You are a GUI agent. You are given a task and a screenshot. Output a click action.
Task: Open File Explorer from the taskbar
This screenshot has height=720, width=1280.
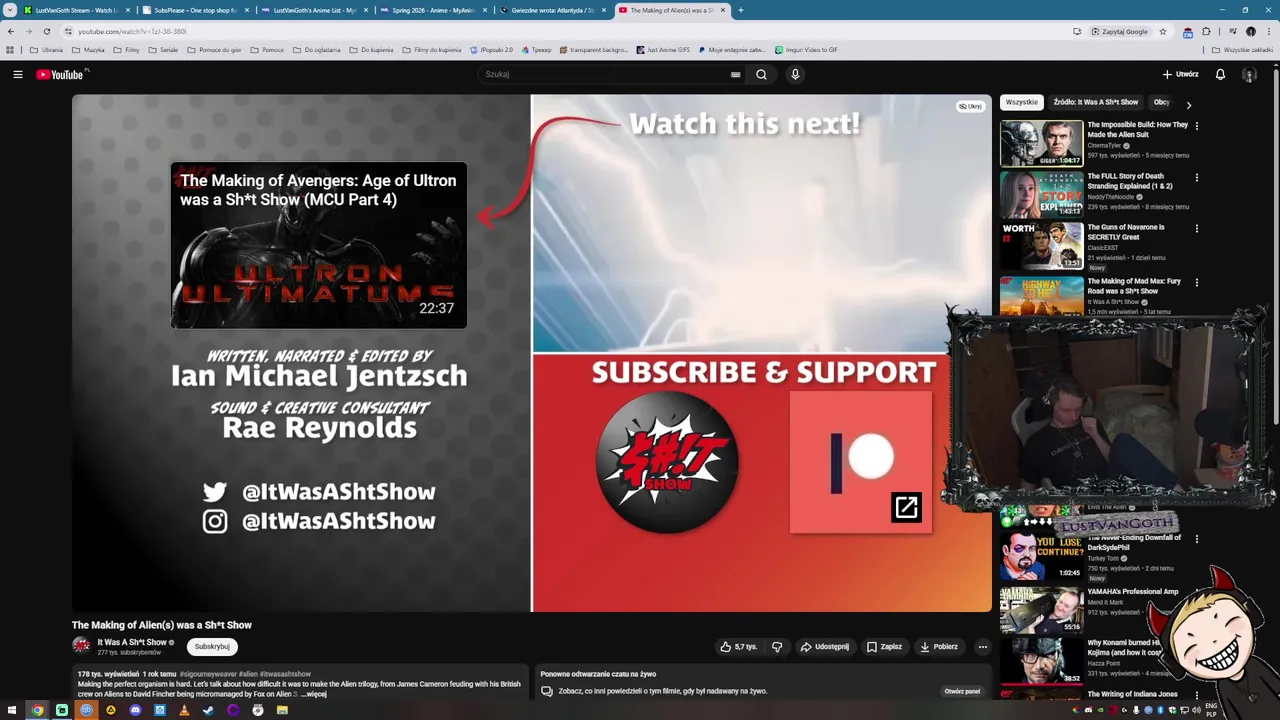[282, 710]
